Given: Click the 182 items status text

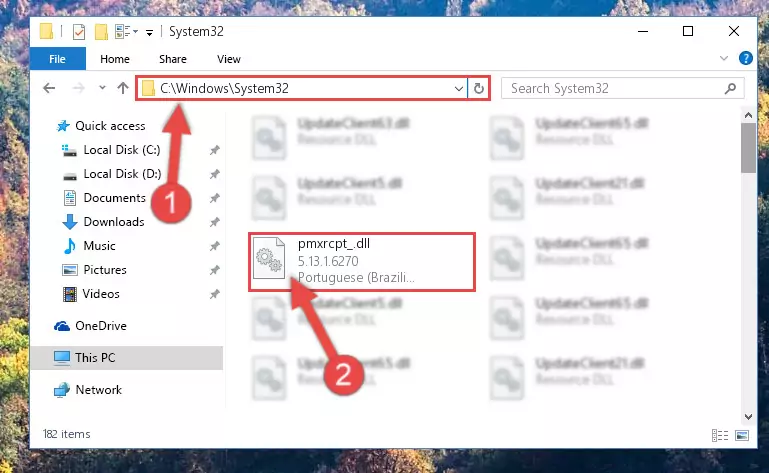Looking at the screenshot, I should 67,434.
